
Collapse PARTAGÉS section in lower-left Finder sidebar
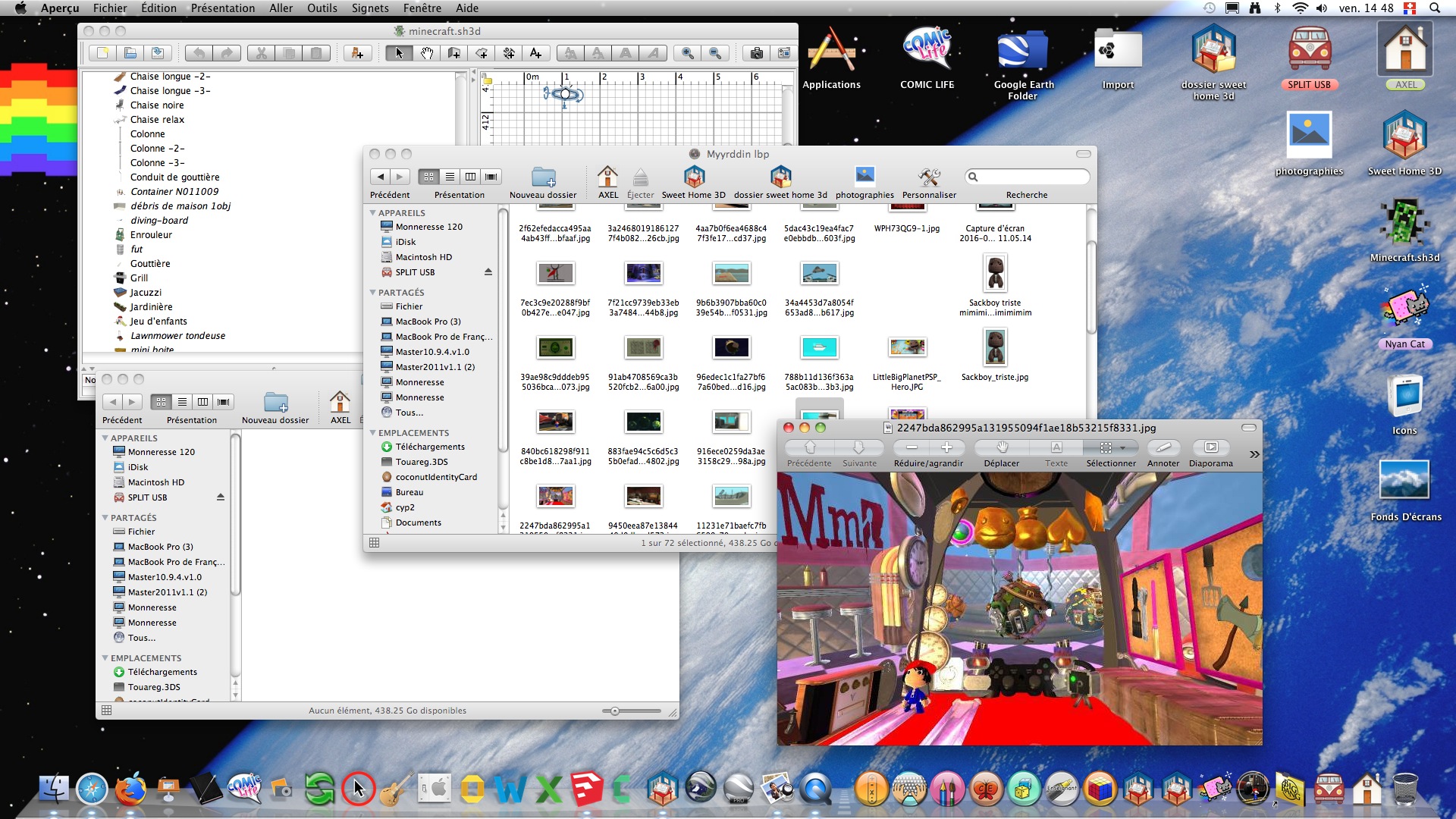point(105,518)
